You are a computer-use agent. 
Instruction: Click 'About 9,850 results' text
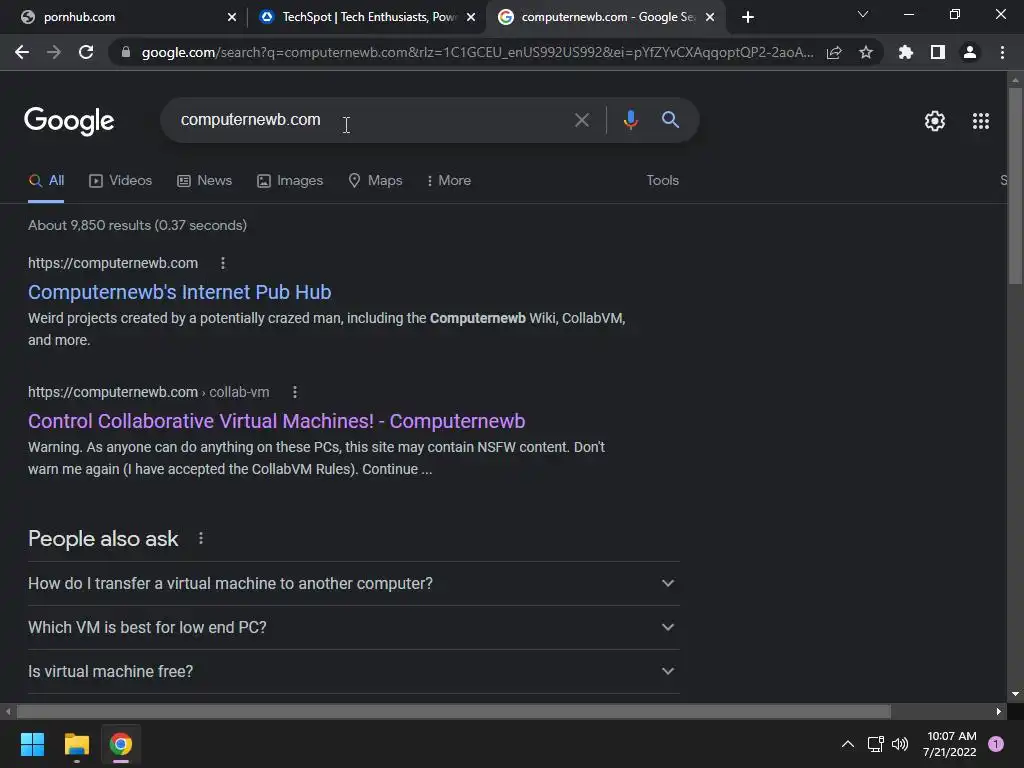point(137,225)
